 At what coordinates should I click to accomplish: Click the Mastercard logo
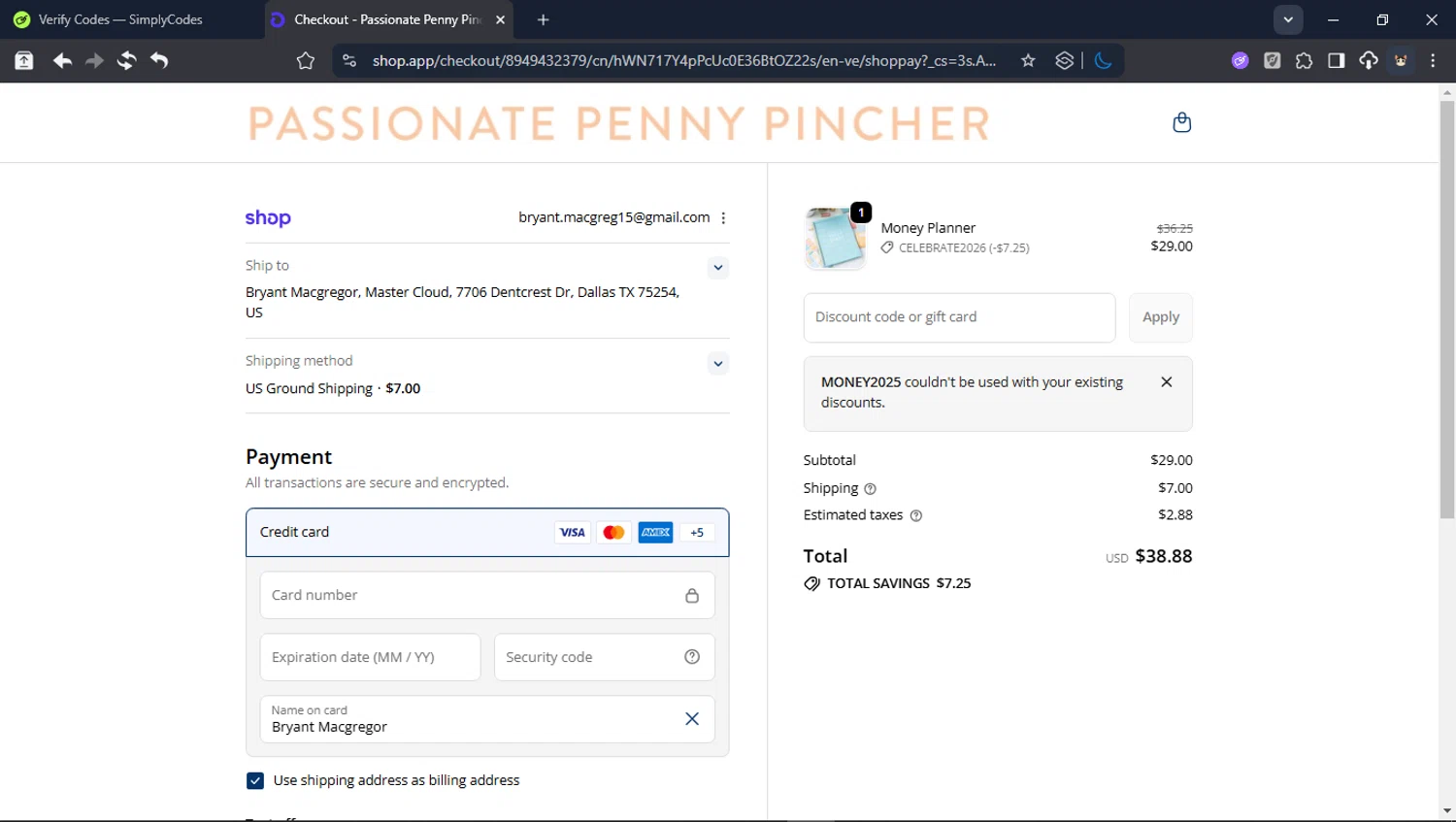613,532
